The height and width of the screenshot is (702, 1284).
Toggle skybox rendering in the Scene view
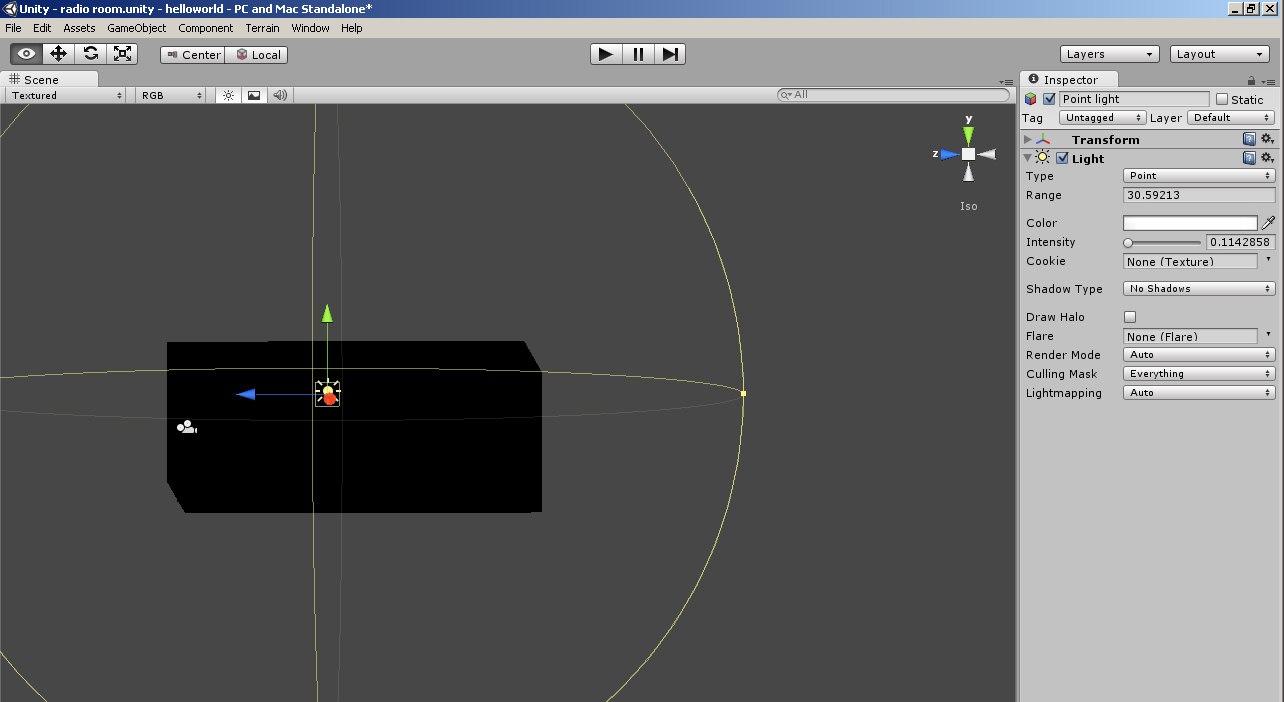[x=253, y=94]
